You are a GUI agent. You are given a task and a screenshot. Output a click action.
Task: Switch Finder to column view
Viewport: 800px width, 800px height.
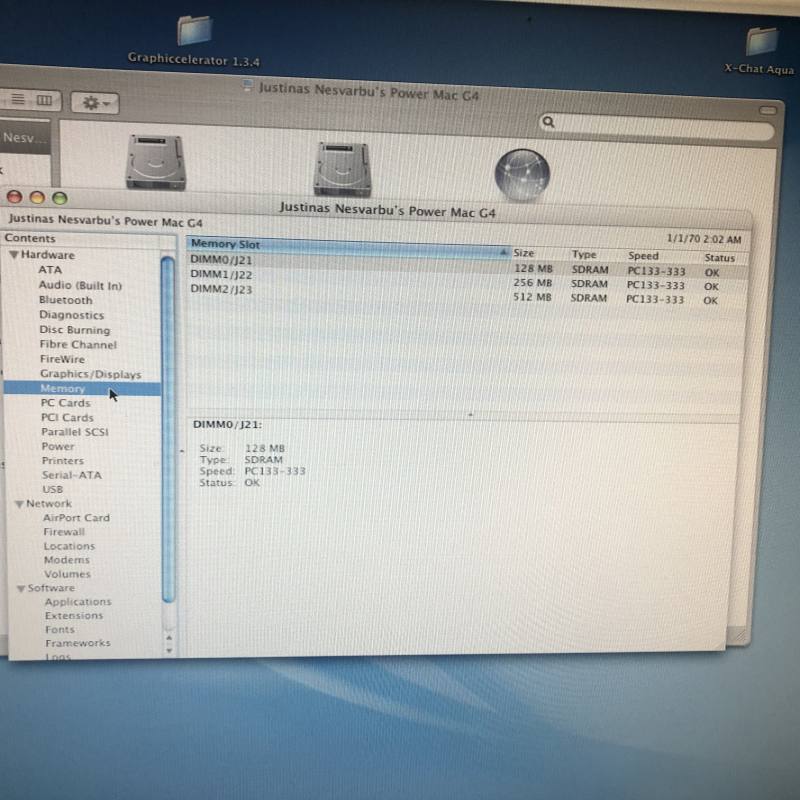(45, 100)
